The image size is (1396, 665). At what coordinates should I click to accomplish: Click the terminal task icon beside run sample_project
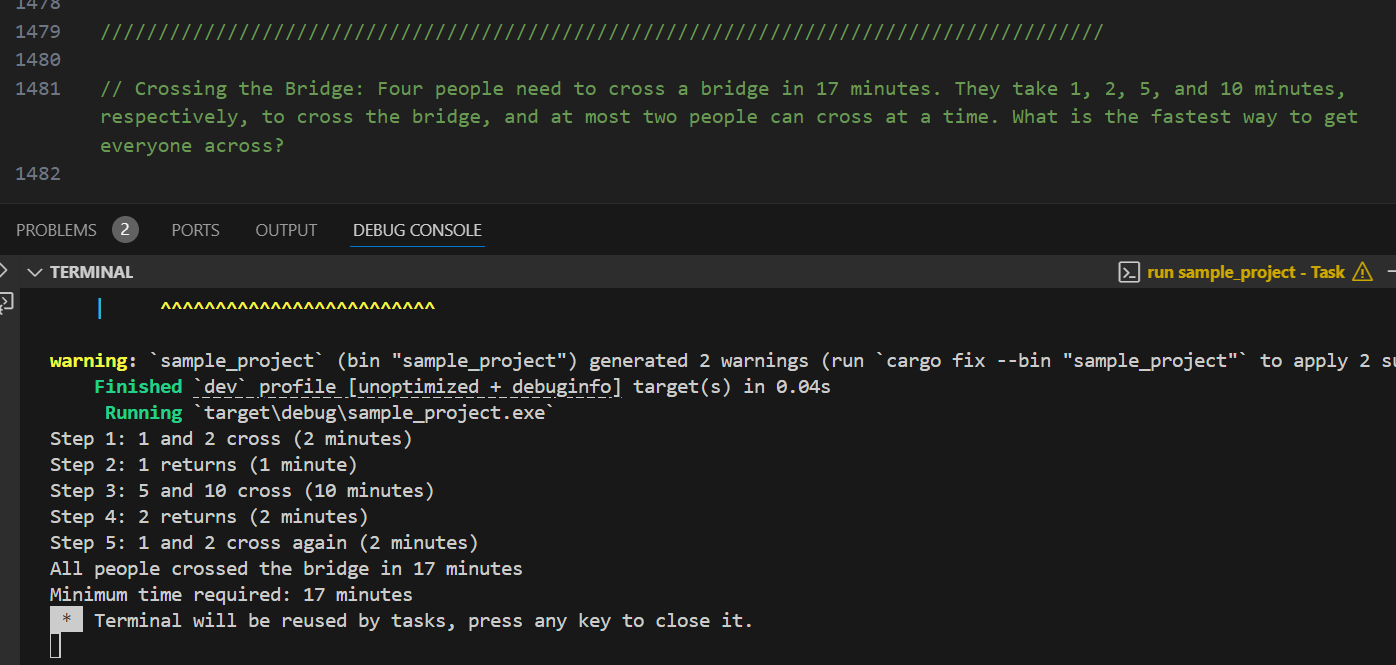pos(1129,272)
